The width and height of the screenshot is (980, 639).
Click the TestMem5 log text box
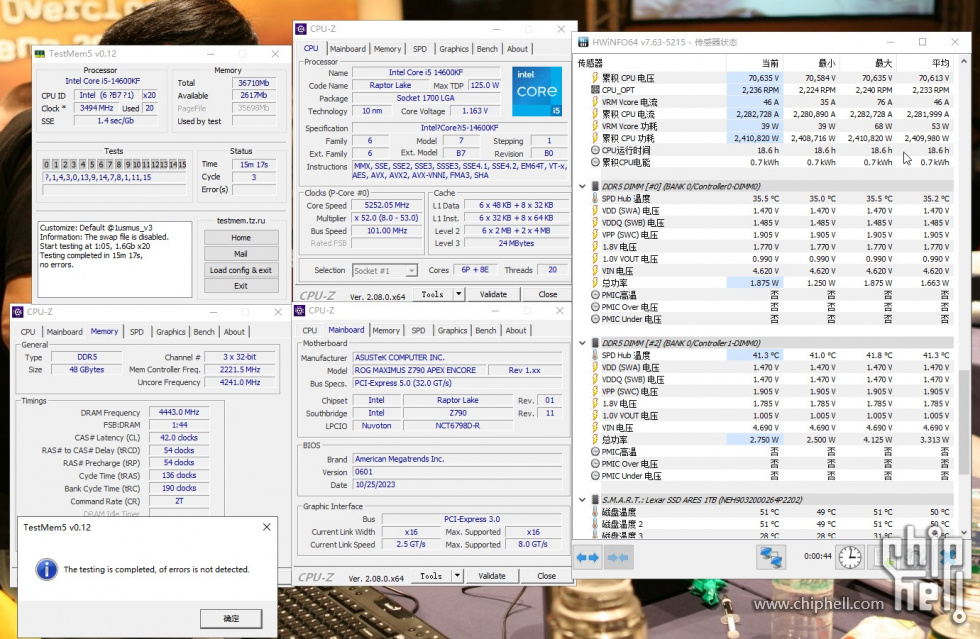tap(115, 259)
